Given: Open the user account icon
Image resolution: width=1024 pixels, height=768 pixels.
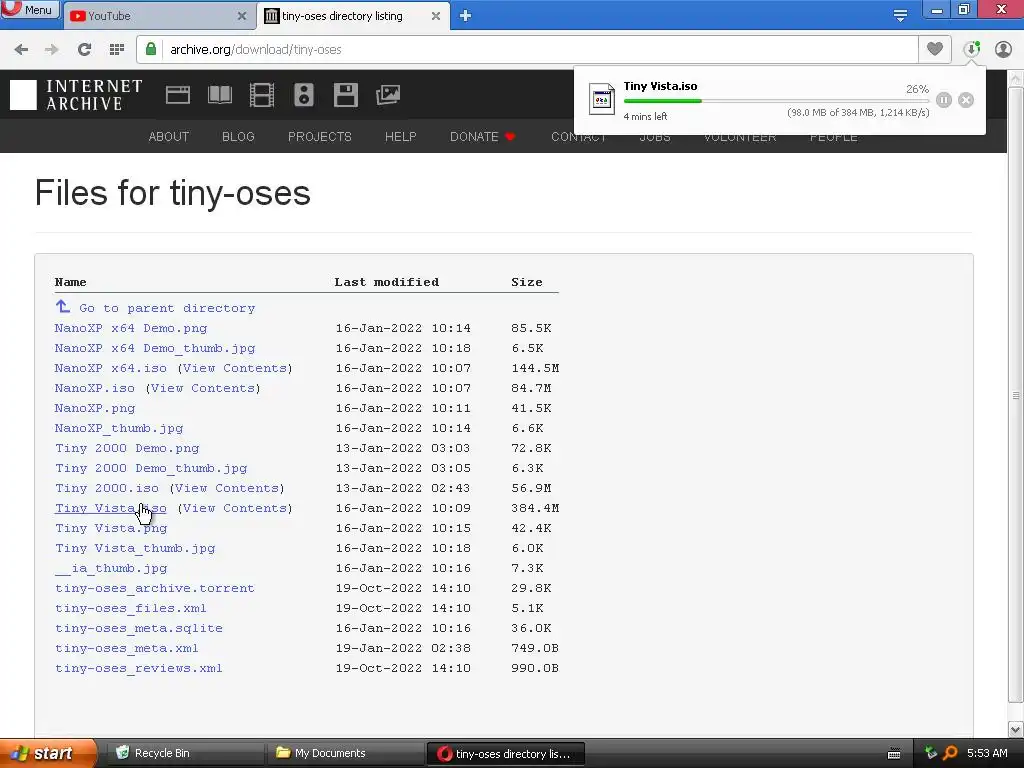Looking at the screenshot, I should tap(1003, 49).
